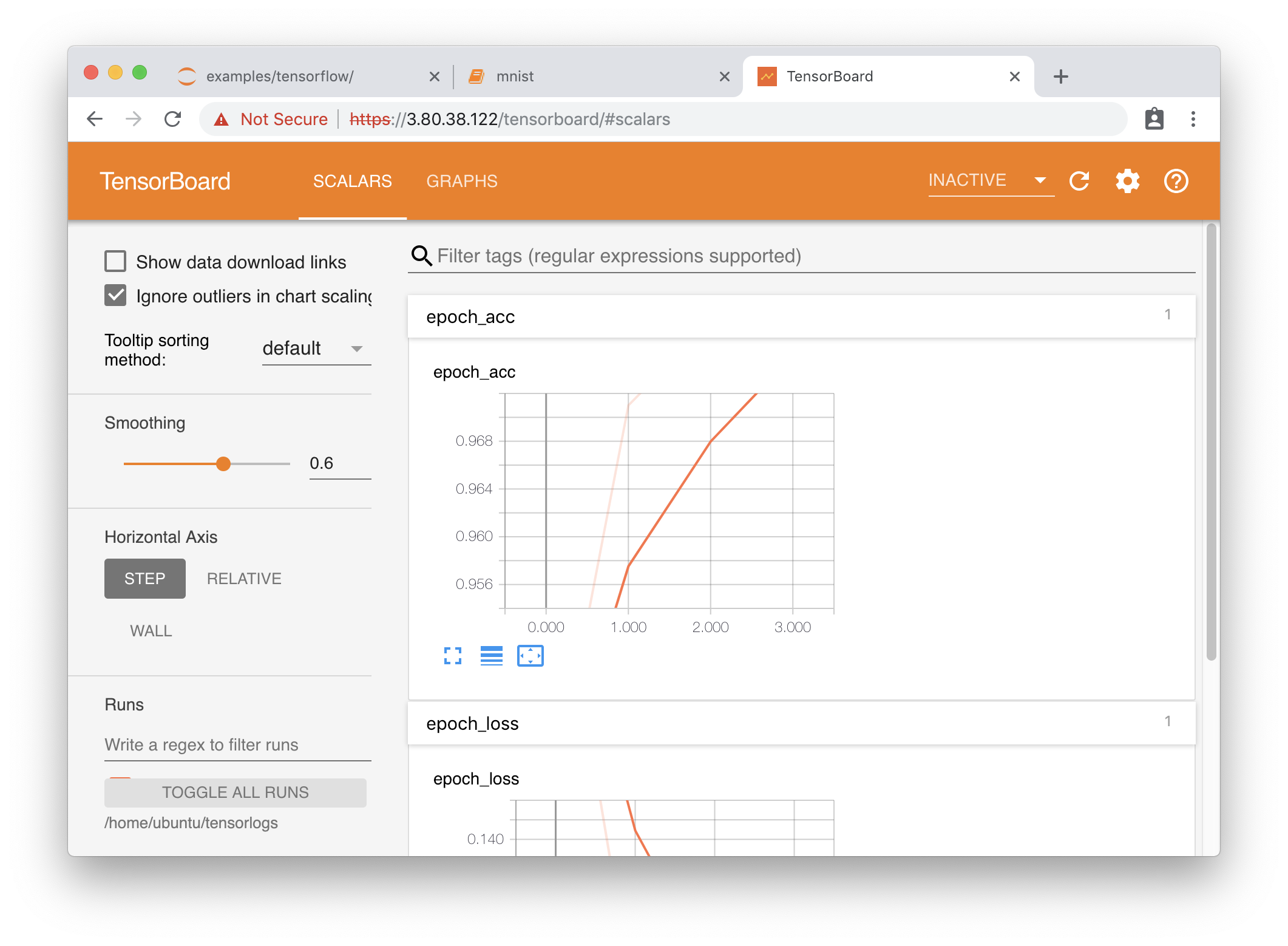Open Chrome three-dot menu
The height and width of the screenshot is (946, 1288).
(x=1193, y=119)
